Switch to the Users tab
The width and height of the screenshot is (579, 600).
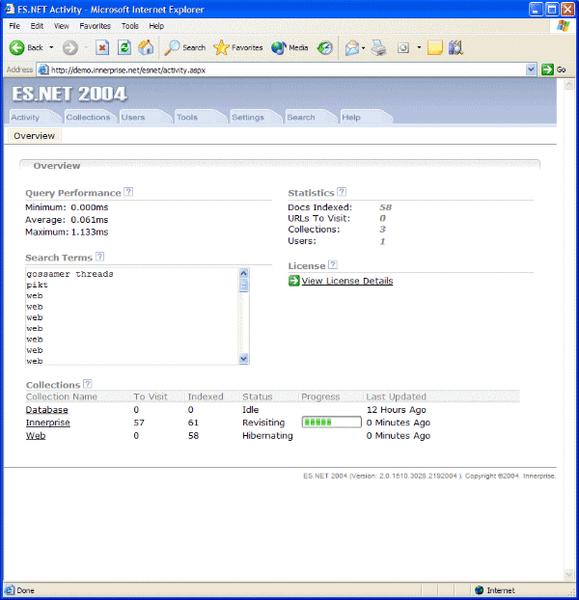(x=144, y=117)
